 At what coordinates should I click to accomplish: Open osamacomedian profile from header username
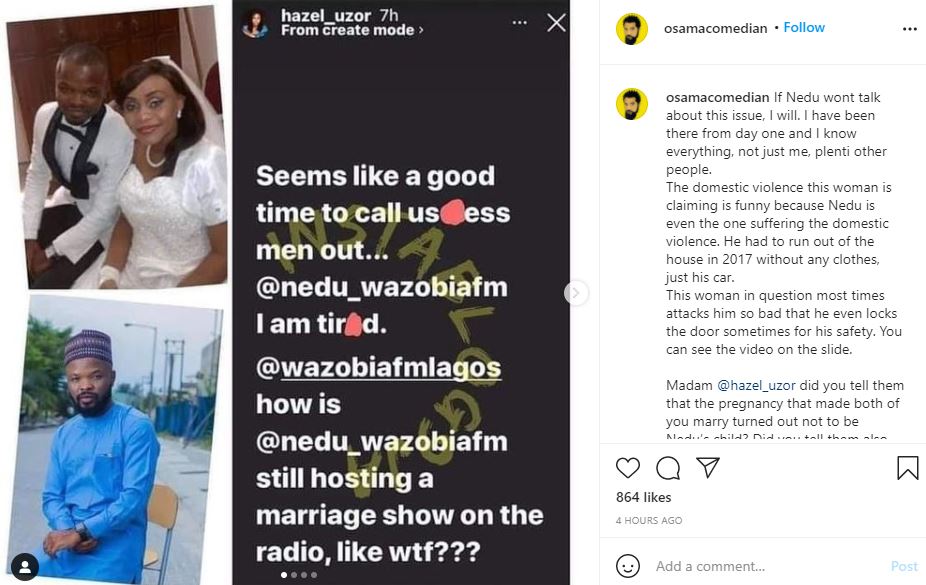pos(715,28)
